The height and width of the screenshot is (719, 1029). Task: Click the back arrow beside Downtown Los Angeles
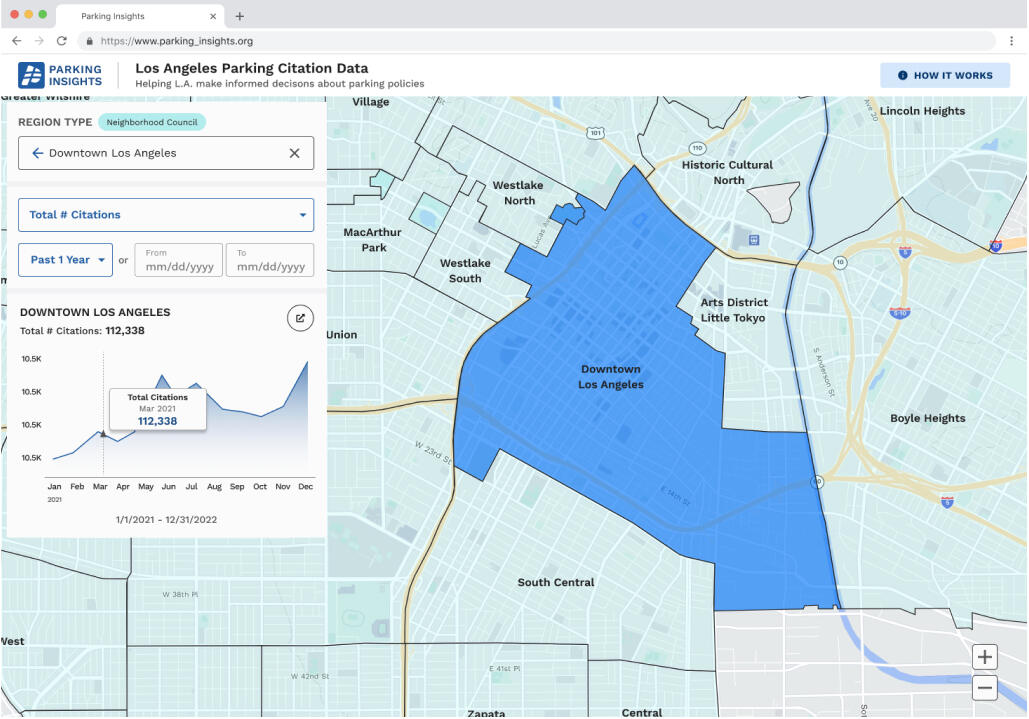pos(37,153)
